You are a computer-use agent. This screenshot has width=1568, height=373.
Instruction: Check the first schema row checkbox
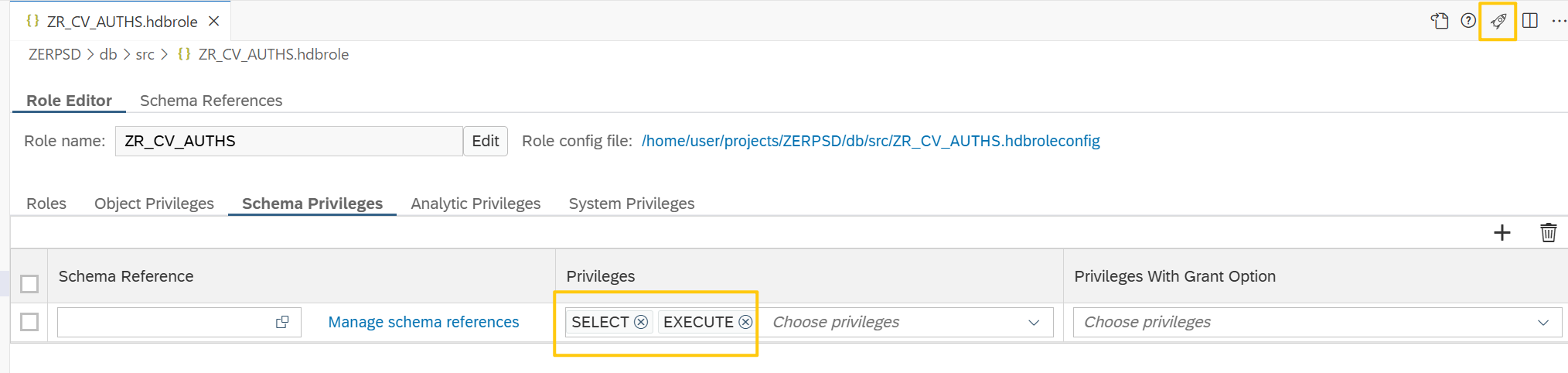pyautogui.click(x=29, y=322)
